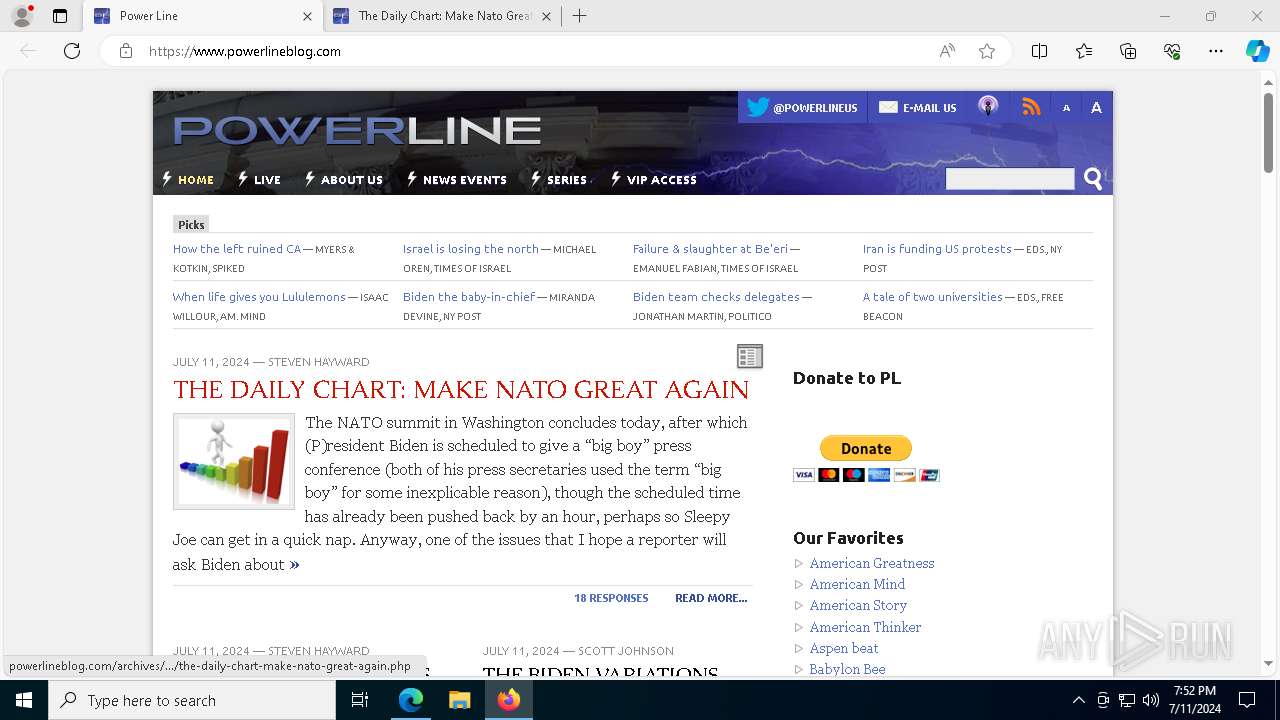1280x720 pixels.
Task: View site information lock icon
Action: [126, 51]
